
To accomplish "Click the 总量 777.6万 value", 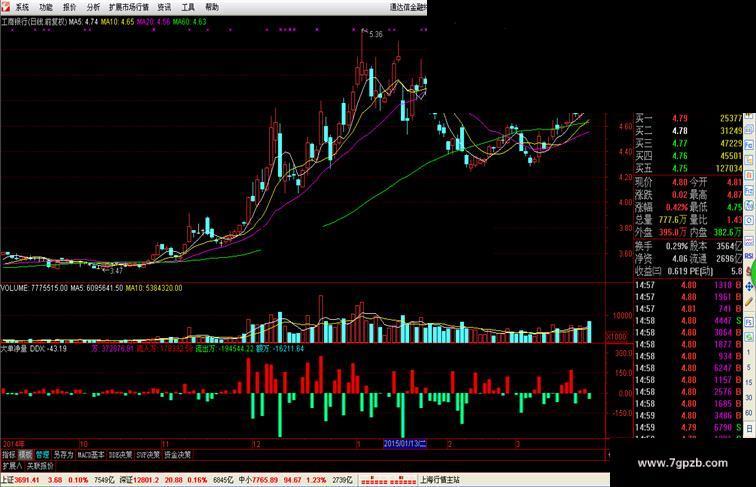I will tap(673, 220).
